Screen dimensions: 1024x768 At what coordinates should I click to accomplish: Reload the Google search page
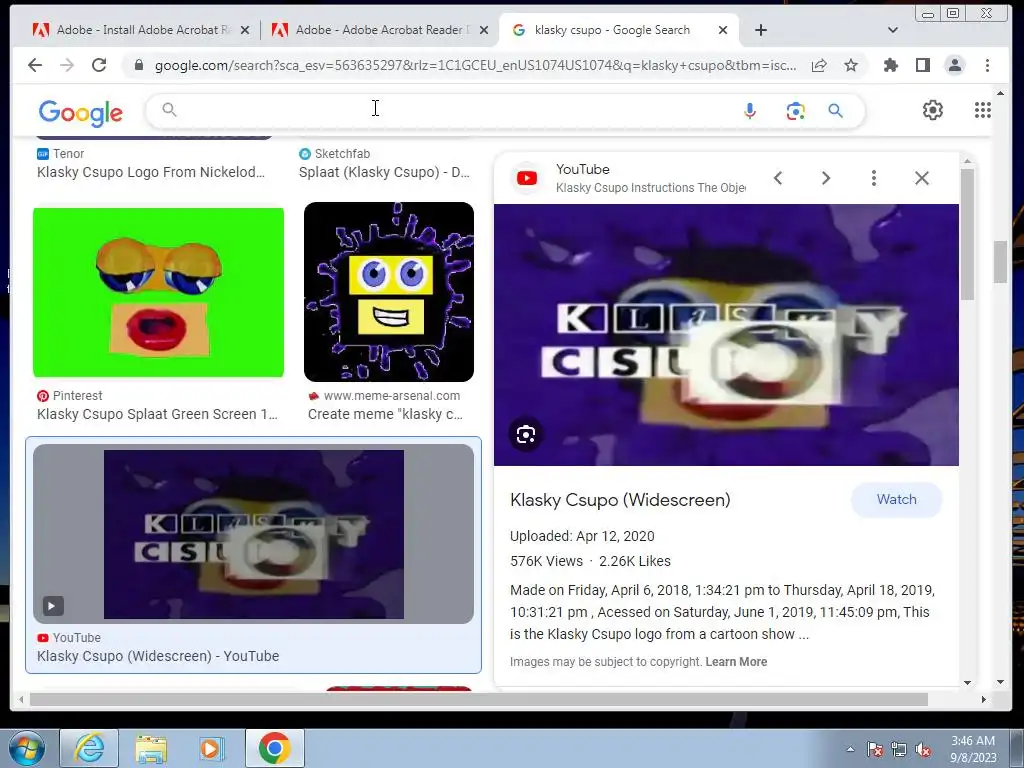coord(99,65)
